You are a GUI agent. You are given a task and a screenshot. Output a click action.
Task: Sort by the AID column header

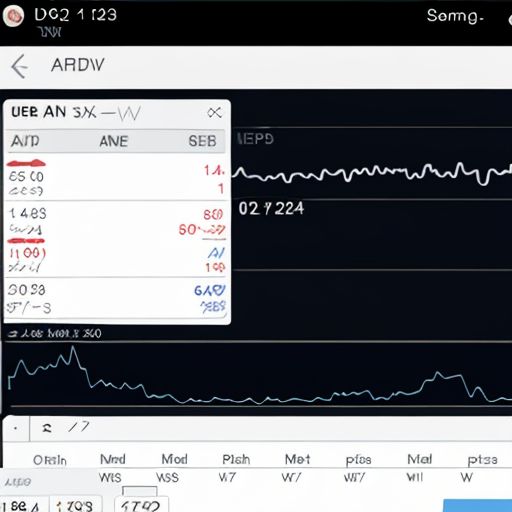(25, 141)
